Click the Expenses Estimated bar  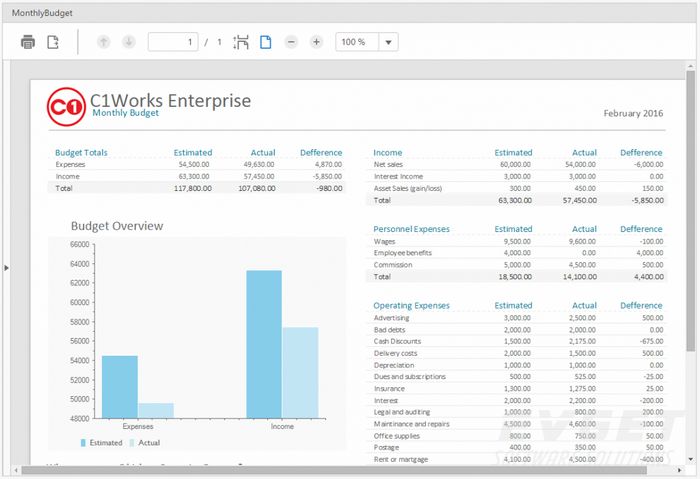click(x=120, y=387)
